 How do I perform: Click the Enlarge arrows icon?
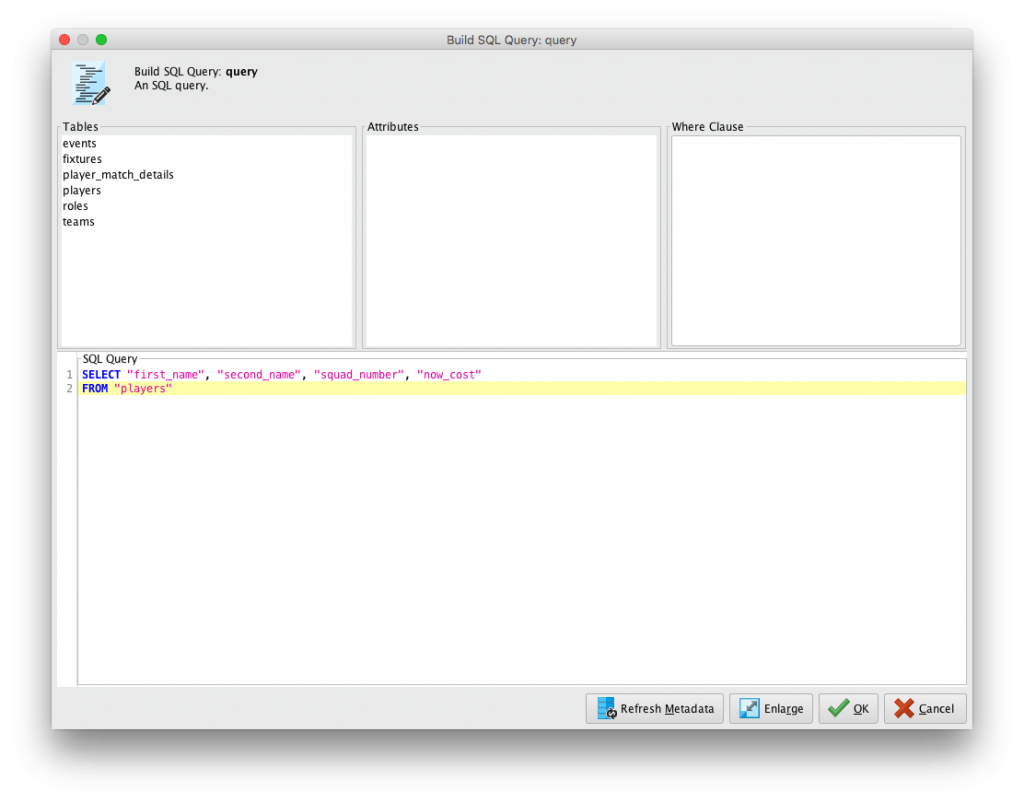pyautogui.click(x=749, y=709)
